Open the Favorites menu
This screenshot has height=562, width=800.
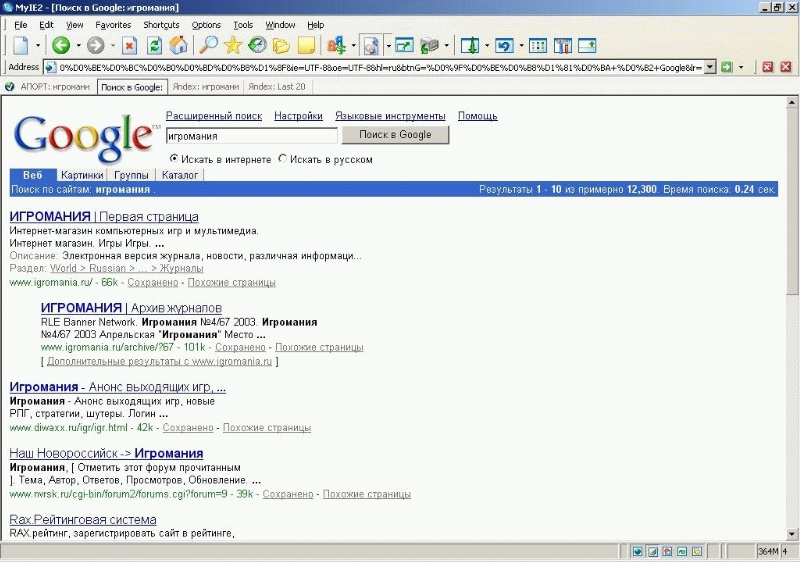pyautogui.click(x=113, y=25)
